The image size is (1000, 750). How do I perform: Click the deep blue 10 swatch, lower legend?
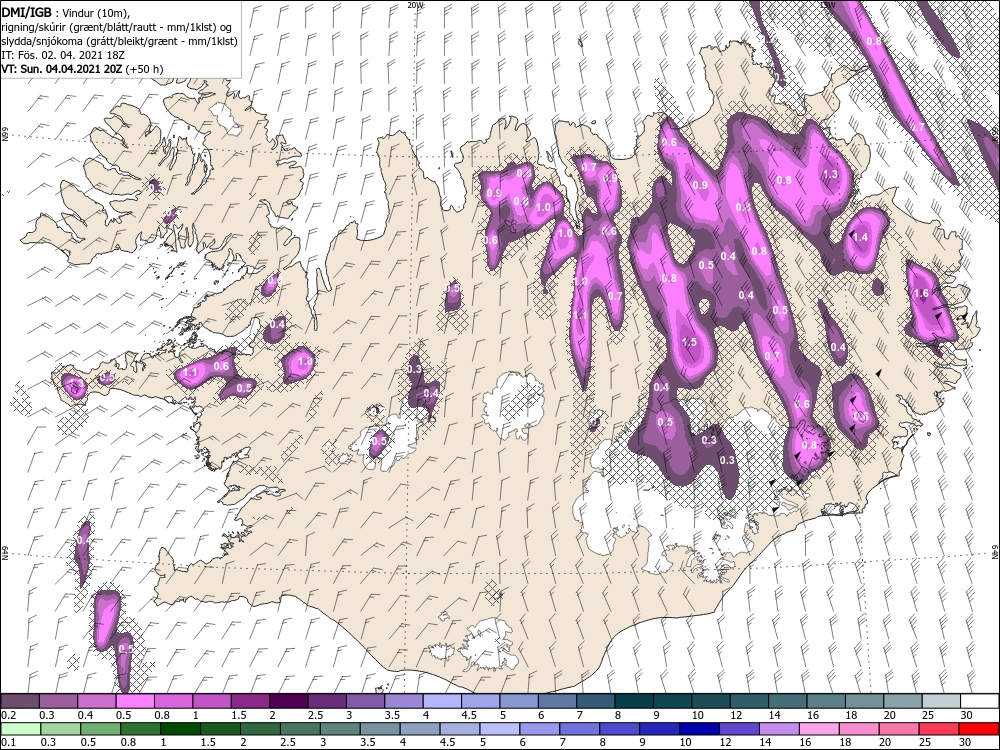click(x=700, y=729)
